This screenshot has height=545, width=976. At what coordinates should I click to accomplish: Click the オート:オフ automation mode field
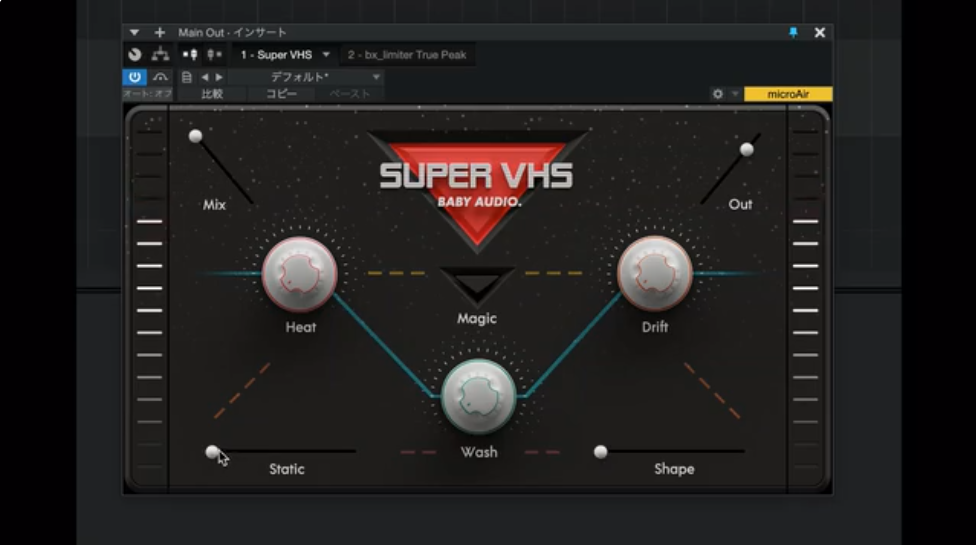tap(148, 94)
